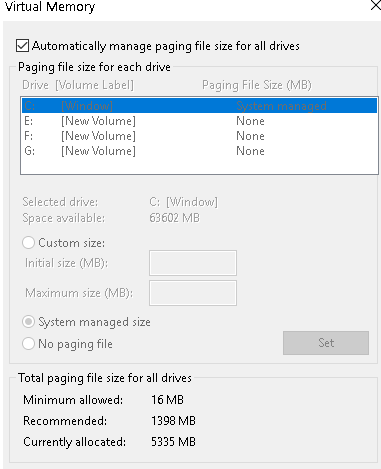Click the Currently allocated 5335 MB value
381x469 pixels.
[x=173, y=442]
